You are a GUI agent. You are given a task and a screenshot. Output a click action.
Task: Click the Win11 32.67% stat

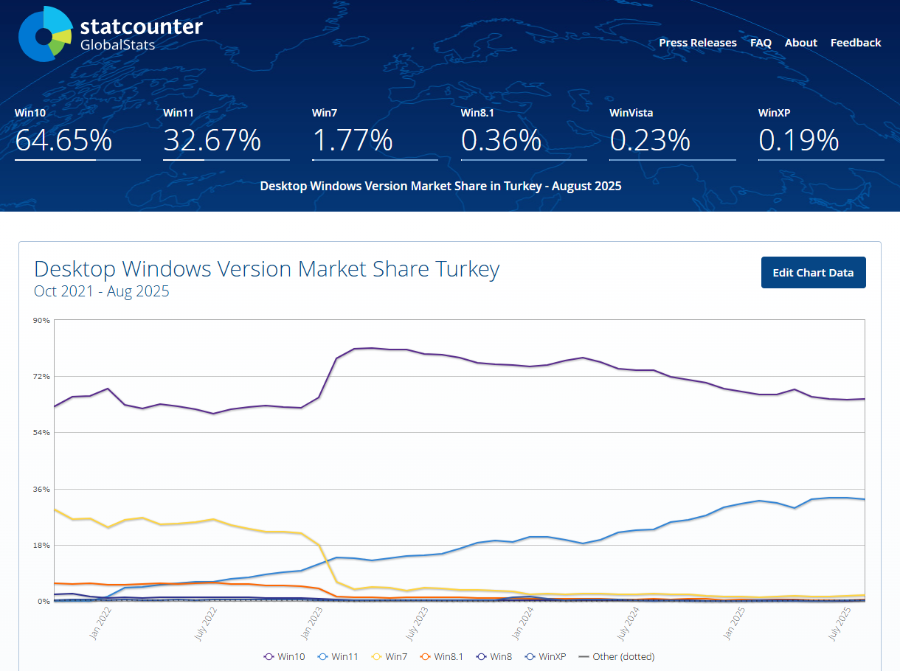click(x=226, y=134)
